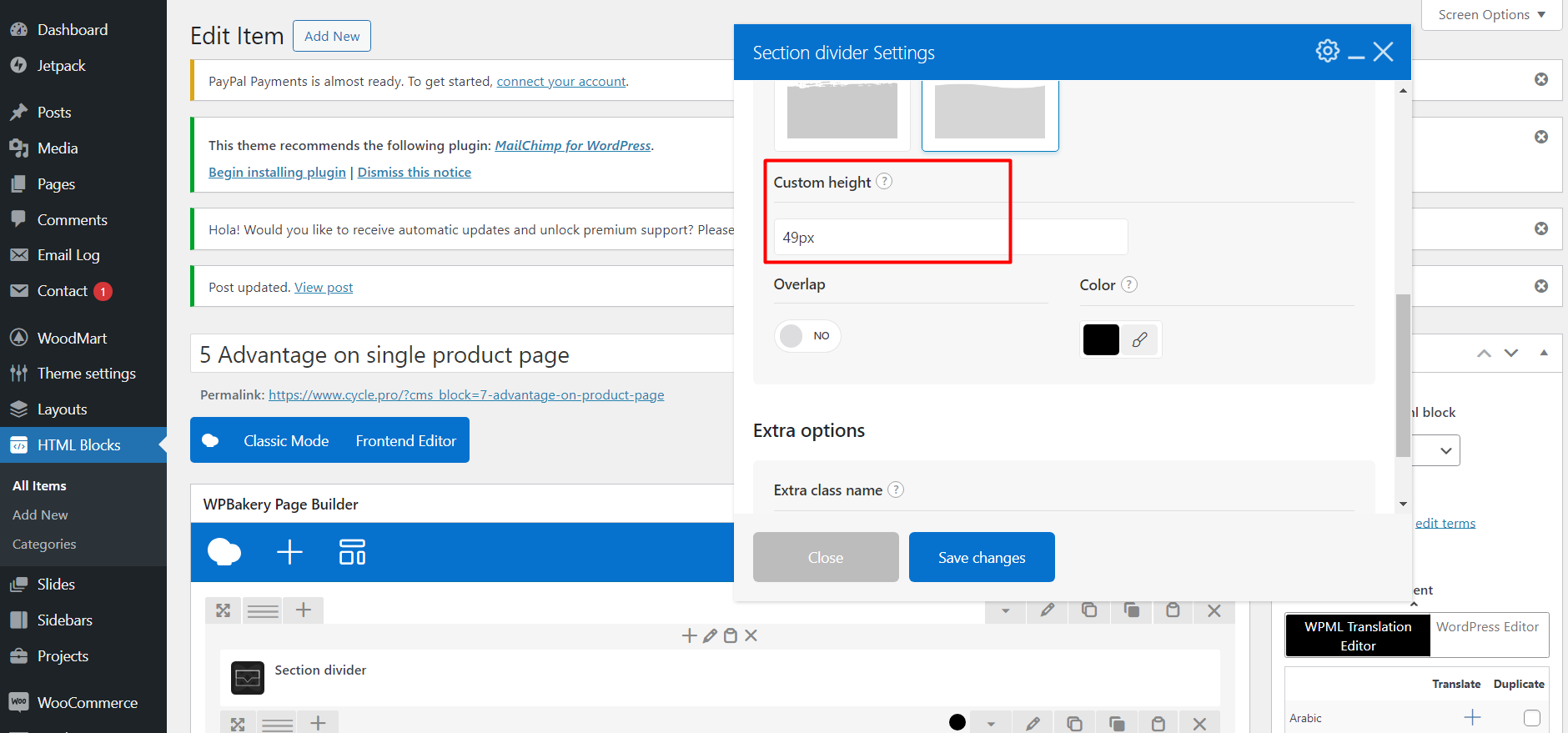Screen dimensions: 1568x733
Task: Click the settings panel vertical scrollbar
Action: point(1403,375)
